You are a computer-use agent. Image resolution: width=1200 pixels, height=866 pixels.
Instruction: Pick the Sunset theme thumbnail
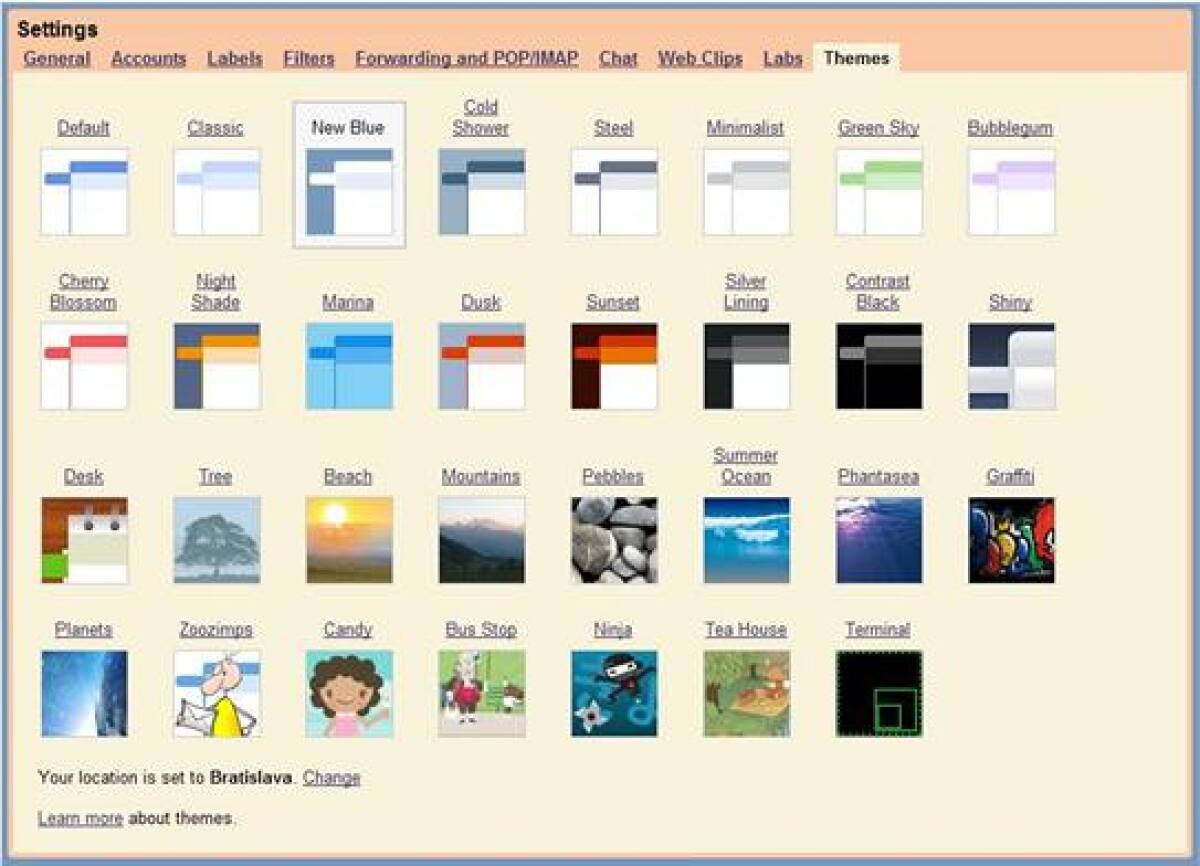pos(614,366)
